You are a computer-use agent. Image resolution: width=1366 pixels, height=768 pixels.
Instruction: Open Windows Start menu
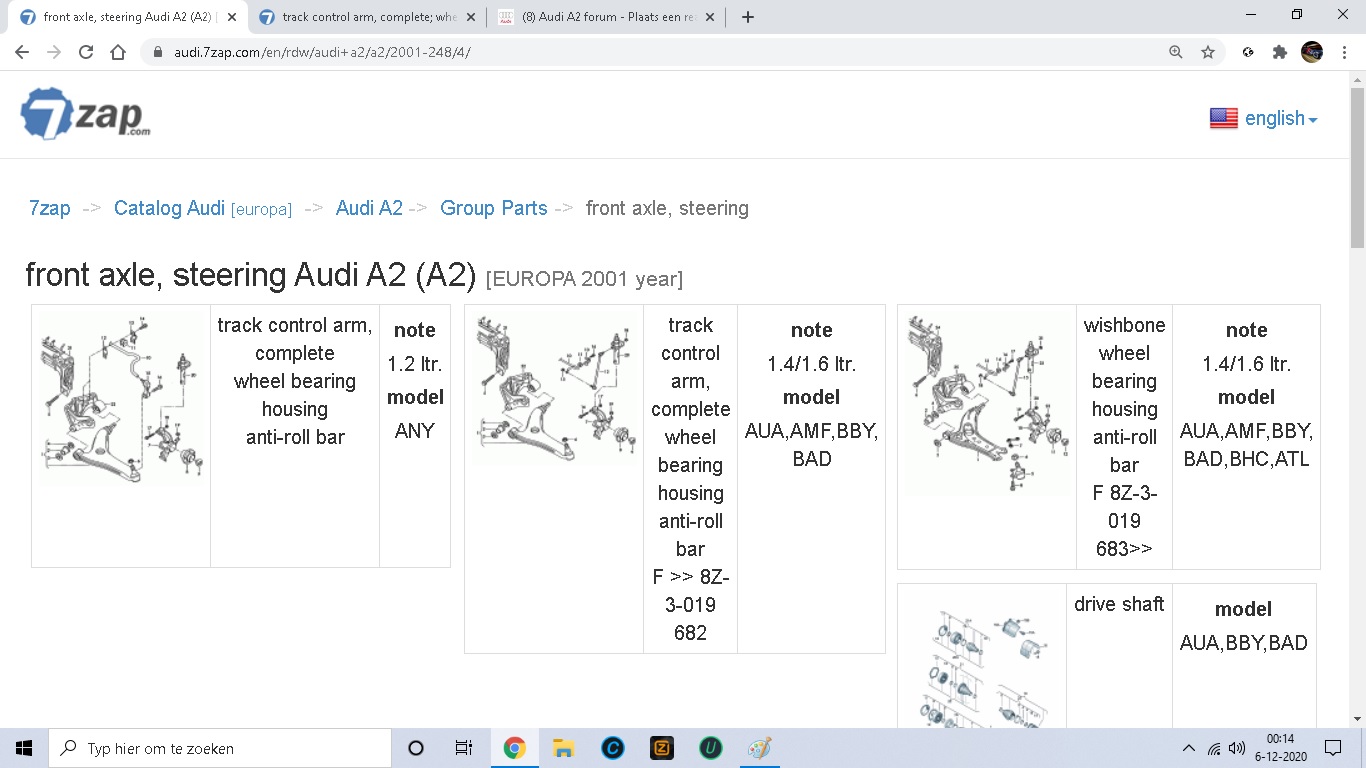pyautogui.click(x=24, y=748)
